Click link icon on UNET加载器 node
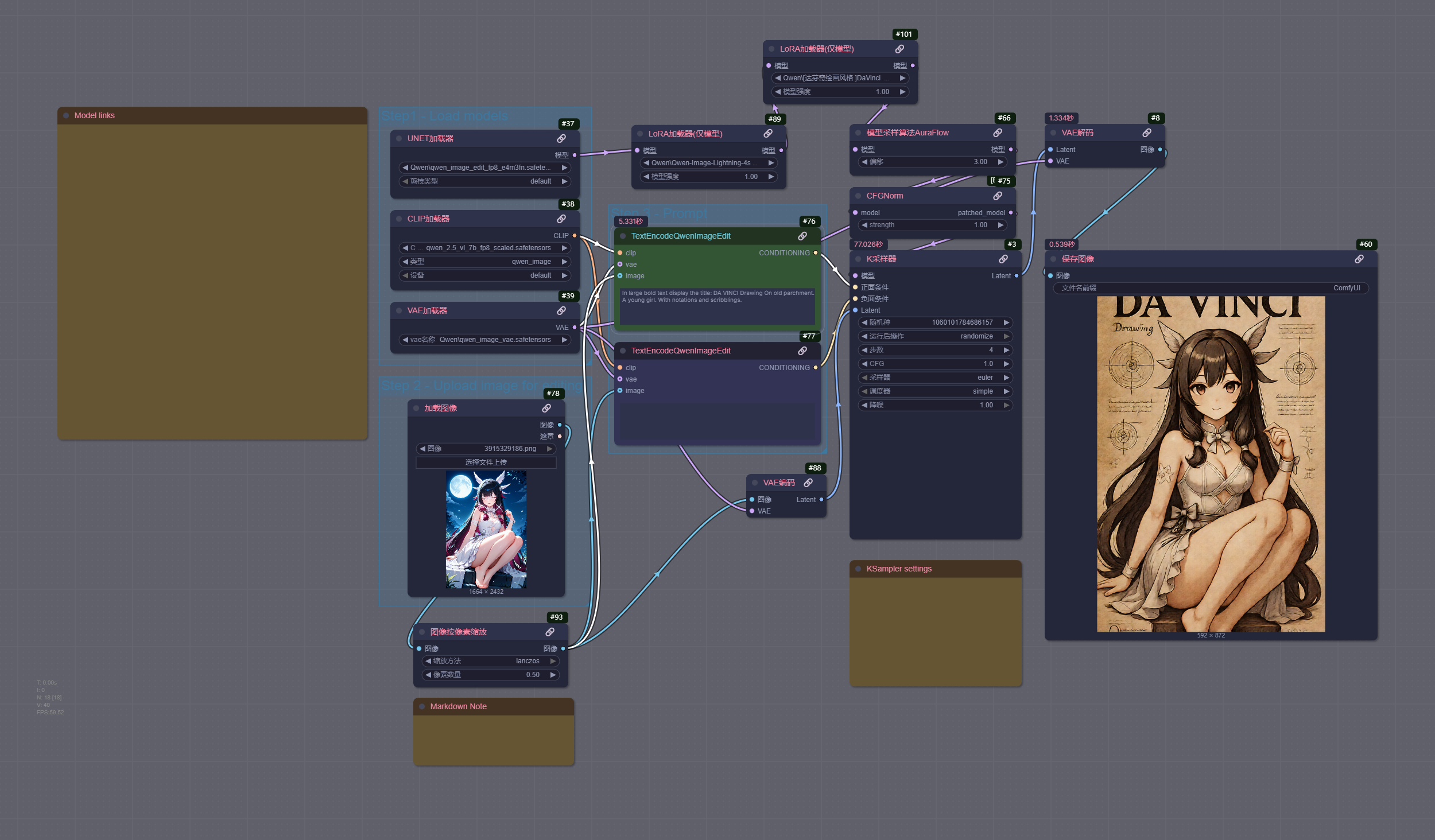This screenshot has height=840, width=1435. pyautogui.click(x=561, y=138)
